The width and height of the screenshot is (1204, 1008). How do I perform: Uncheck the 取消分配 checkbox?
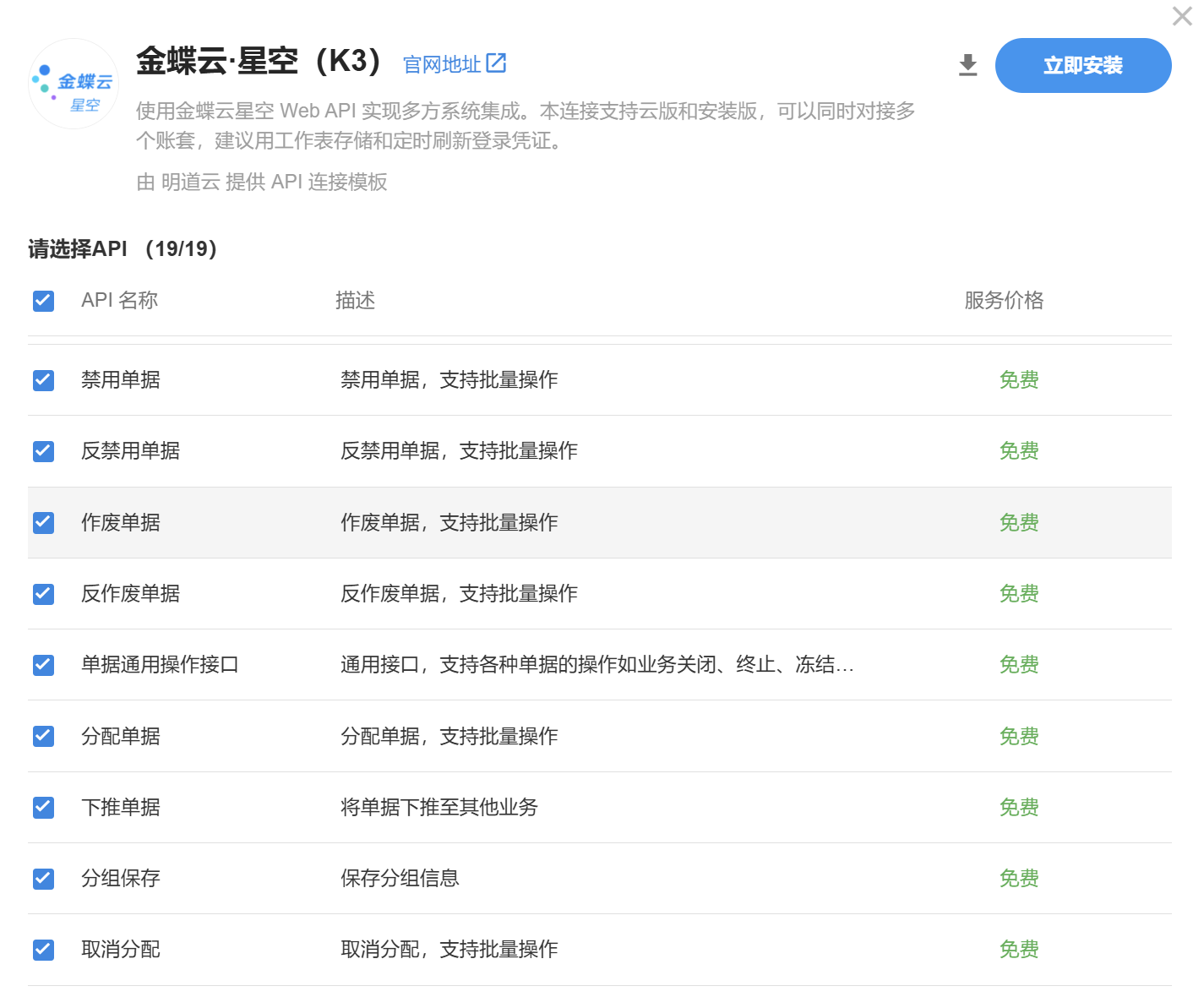pos(43,950)
